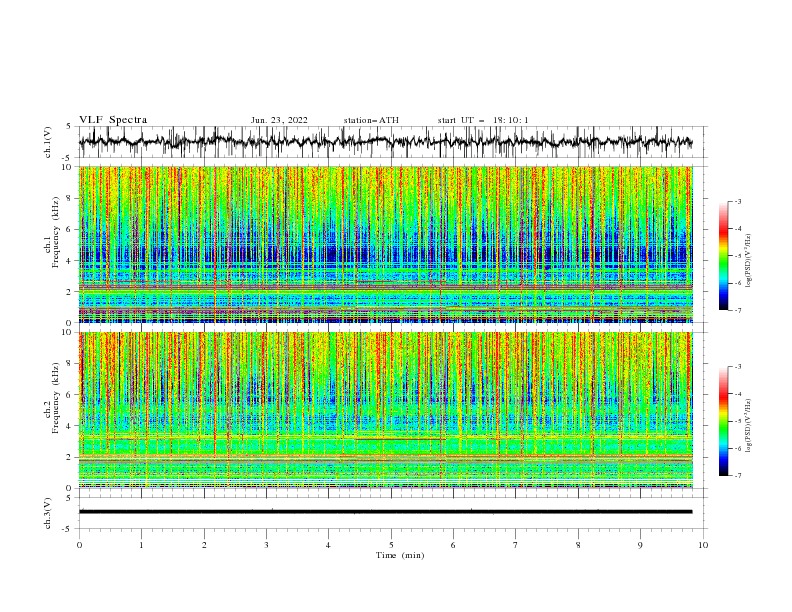Image resolution: width=792 pixels, height=612 pixels.
Task: Click the "-7" label on ch.2 colorbar
Action: [738, 476]
